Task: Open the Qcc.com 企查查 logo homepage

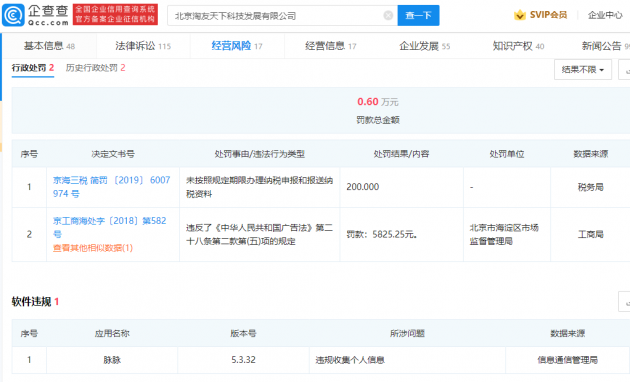Action: tap(35, 15)
